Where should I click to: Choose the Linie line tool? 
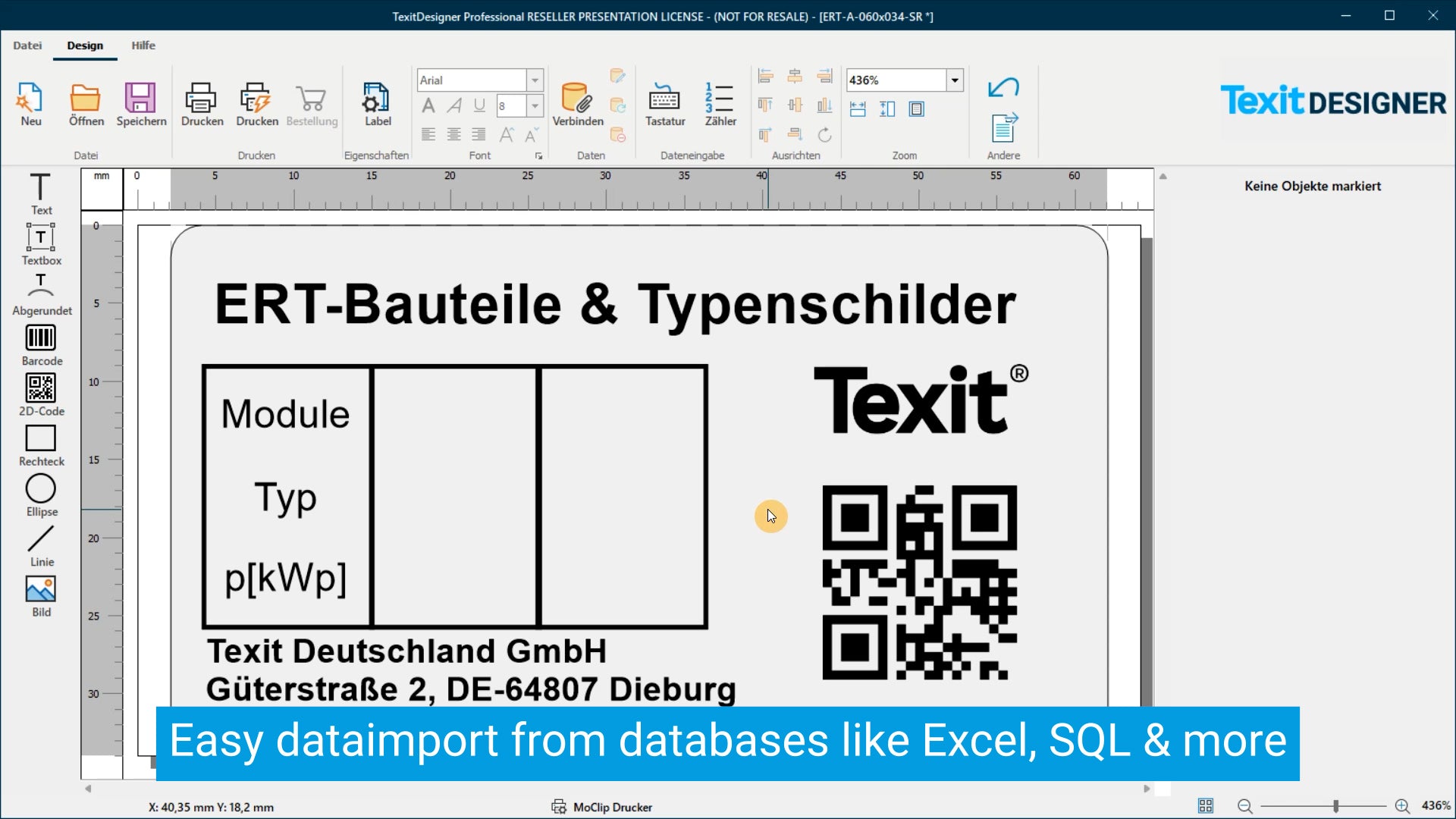pyautogui.click(x=42, y=546)
